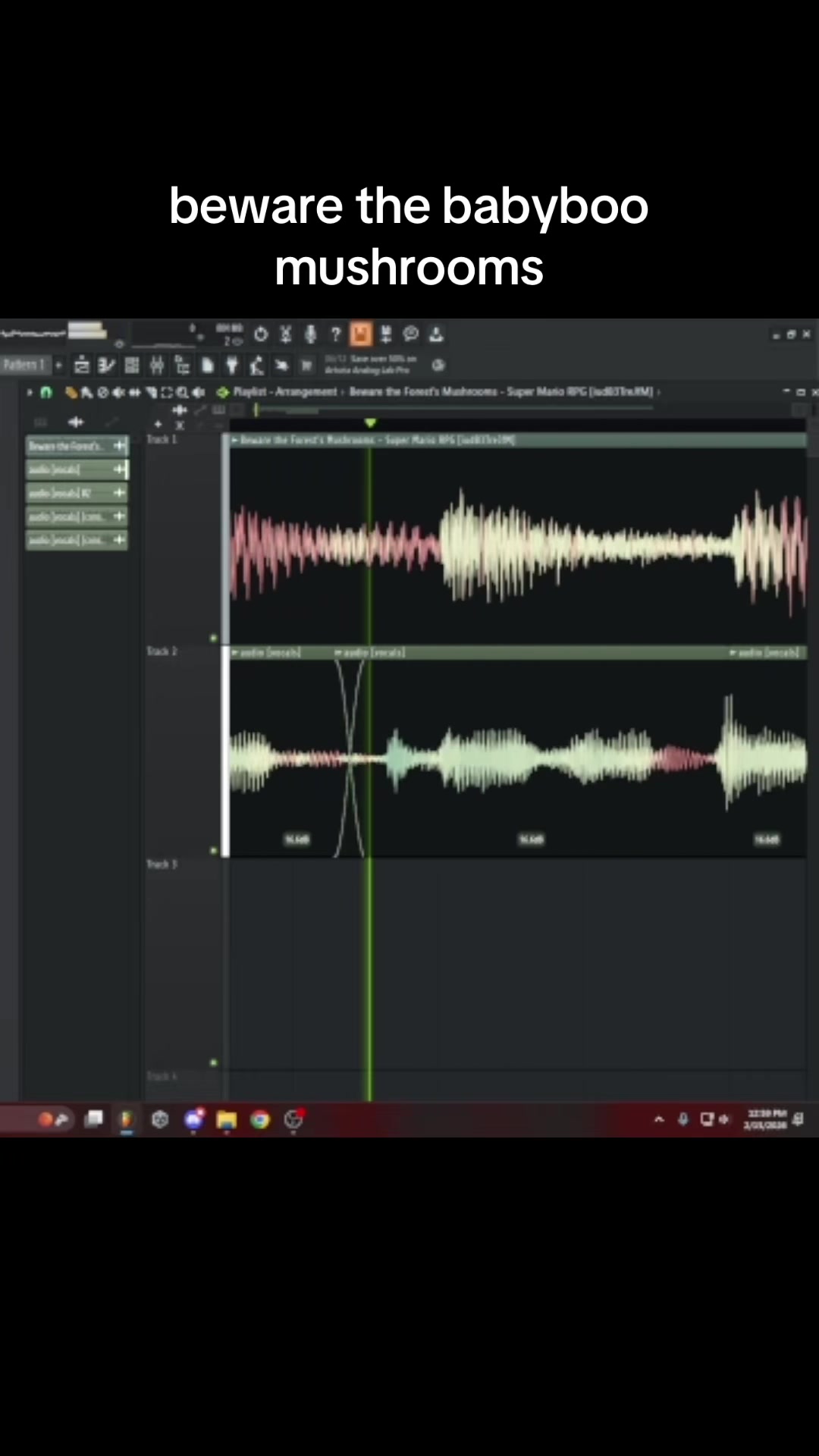Mute Track 1 with its green dot
The width and height of the screenshot is (819, 1456).
tap(213, 638)
